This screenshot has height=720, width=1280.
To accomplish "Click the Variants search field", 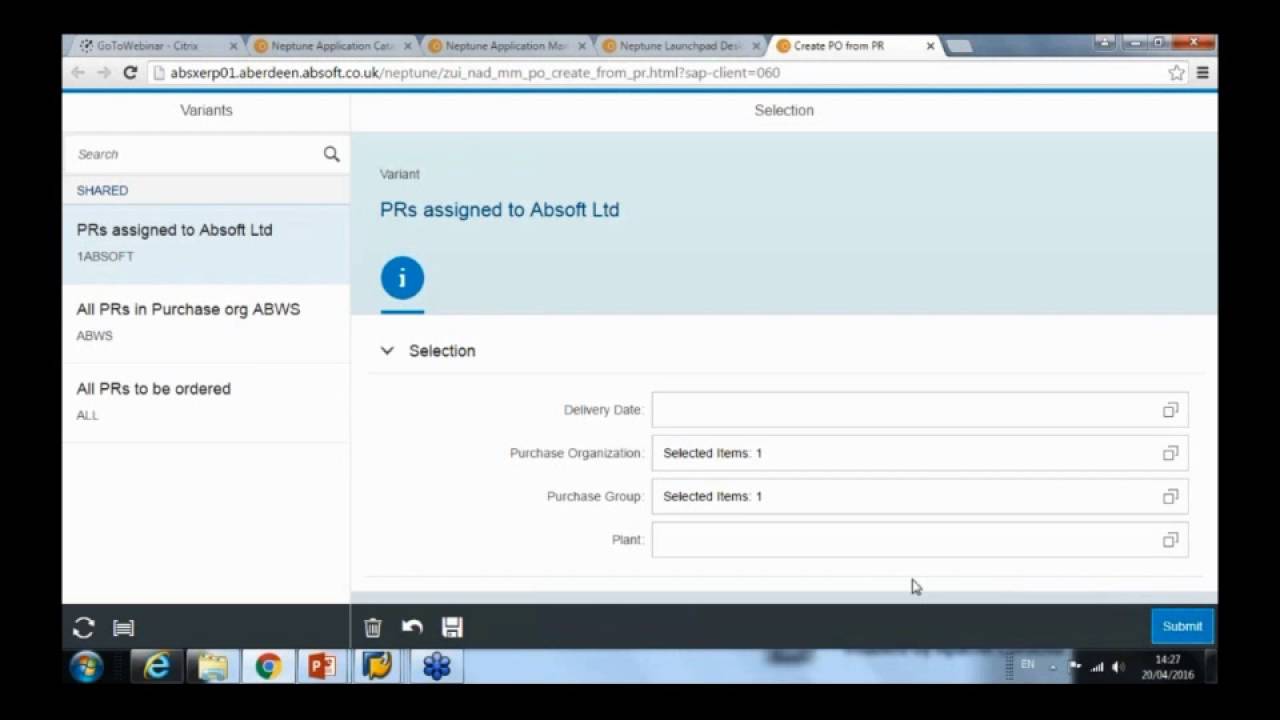I will [x=196, y=154].
